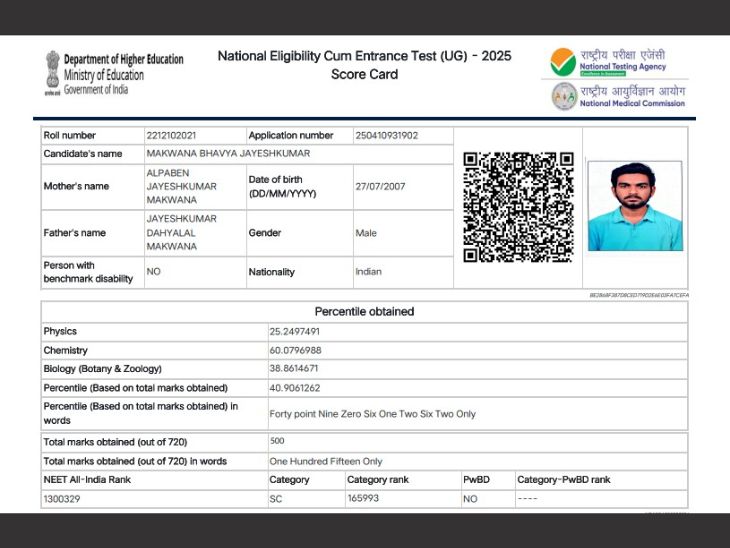Select the roll number value 2212102021
The height and width of the screenshot is (548, 730).
(x=172, y=135)
